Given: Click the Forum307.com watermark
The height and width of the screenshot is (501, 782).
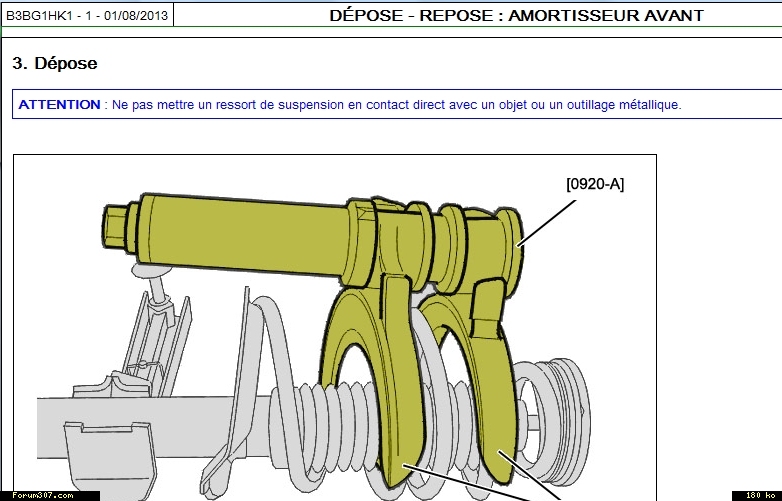Looking at the screenshot, I should 42,495.
